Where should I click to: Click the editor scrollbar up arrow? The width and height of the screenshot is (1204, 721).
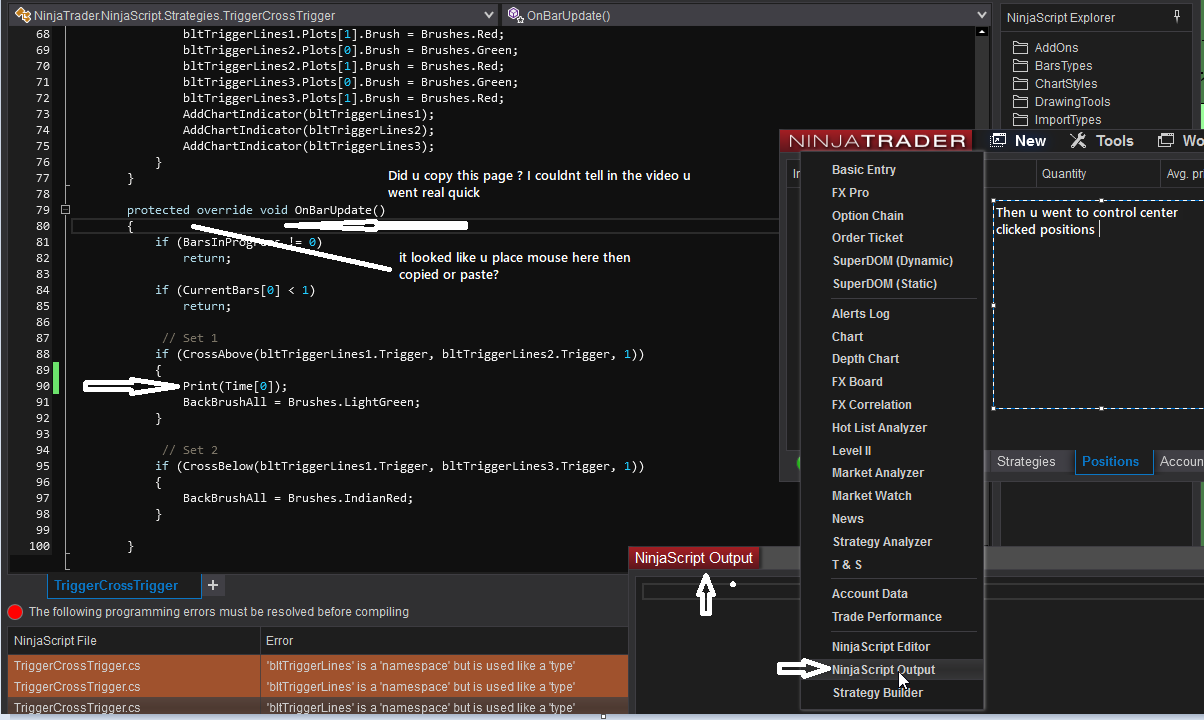983,33
